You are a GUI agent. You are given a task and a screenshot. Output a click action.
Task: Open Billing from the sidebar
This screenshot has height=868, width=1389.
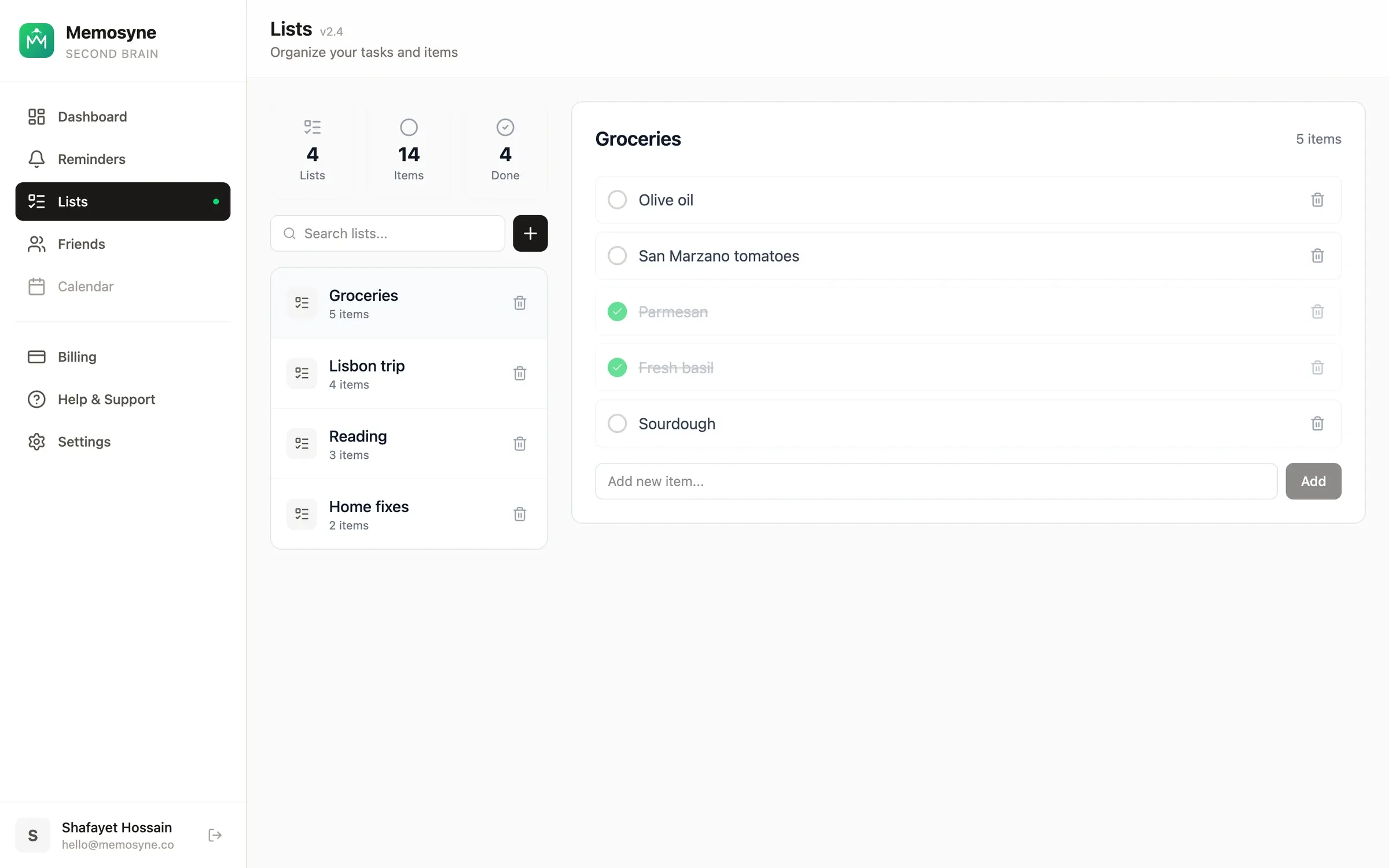coord(123,356)
